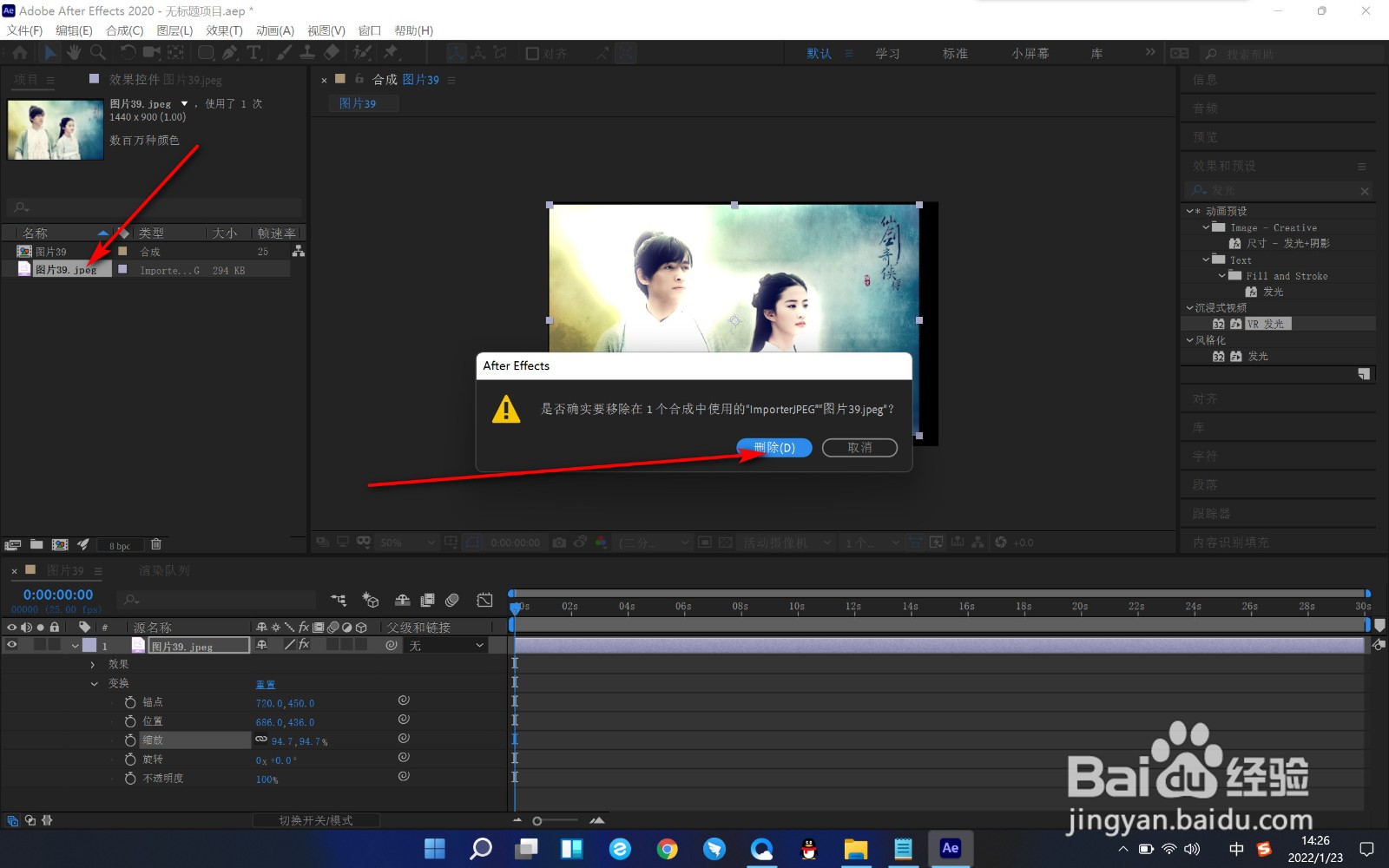Select 图片39.jpeg item in project panel
This screenshot has width=1389, height=868.
click(65, 270)
